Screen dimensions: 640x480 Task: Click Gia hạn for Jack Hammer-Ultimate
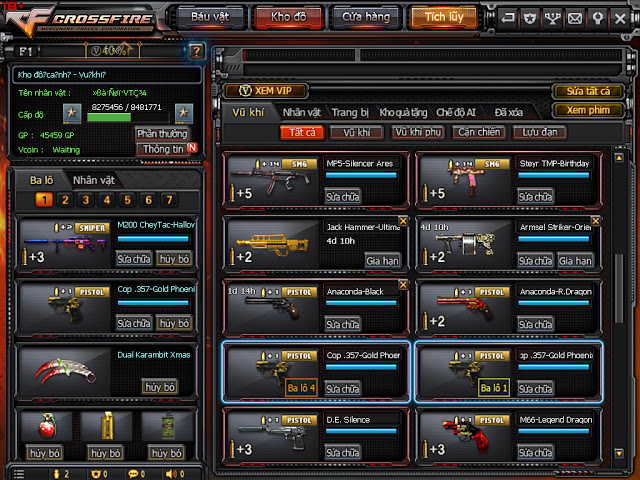click(382, 261)
